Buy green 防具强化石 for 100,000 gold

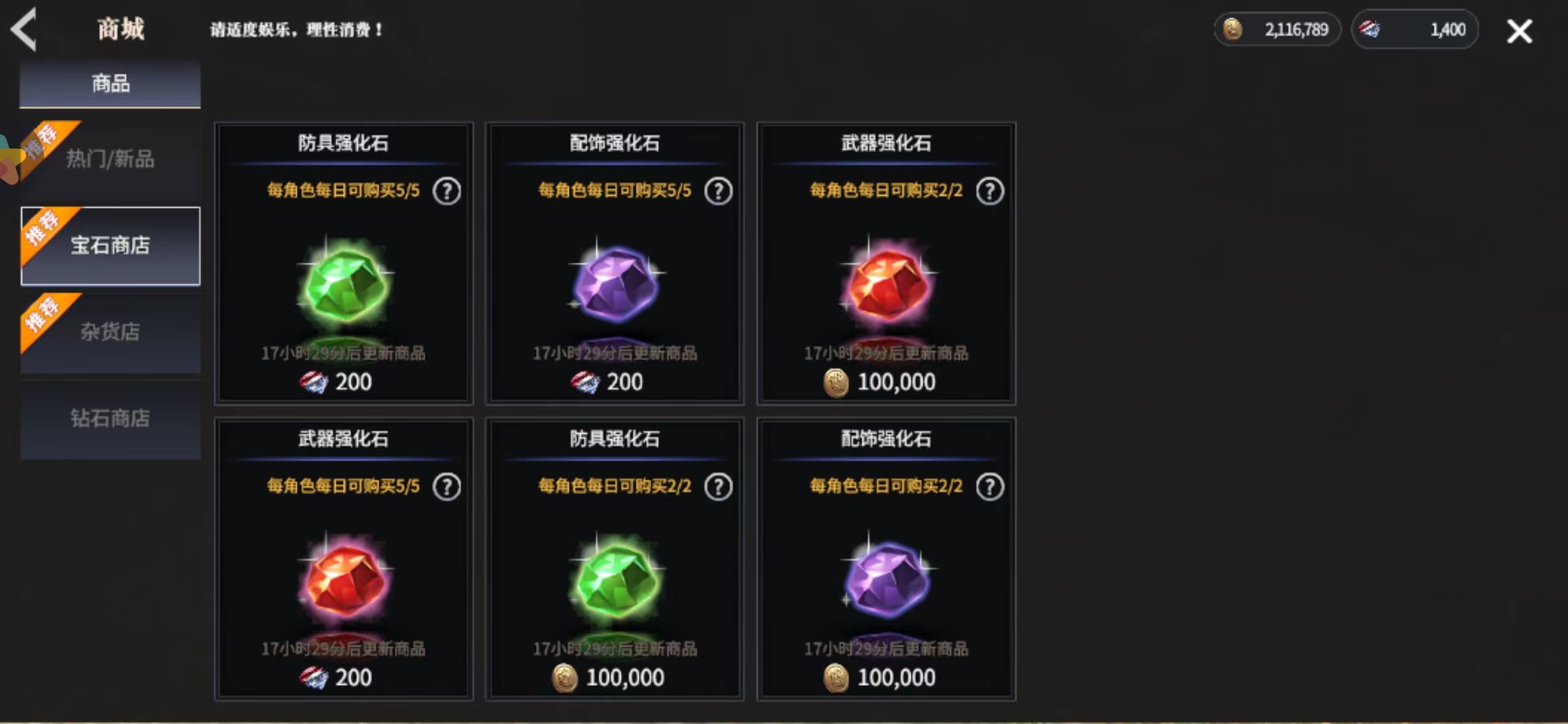615,559
